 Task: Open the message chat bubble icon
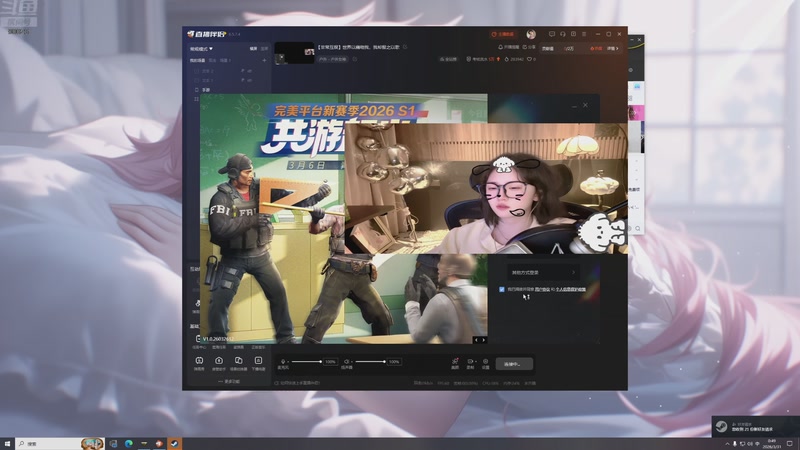pyautogui.click(x=552, y=34)
